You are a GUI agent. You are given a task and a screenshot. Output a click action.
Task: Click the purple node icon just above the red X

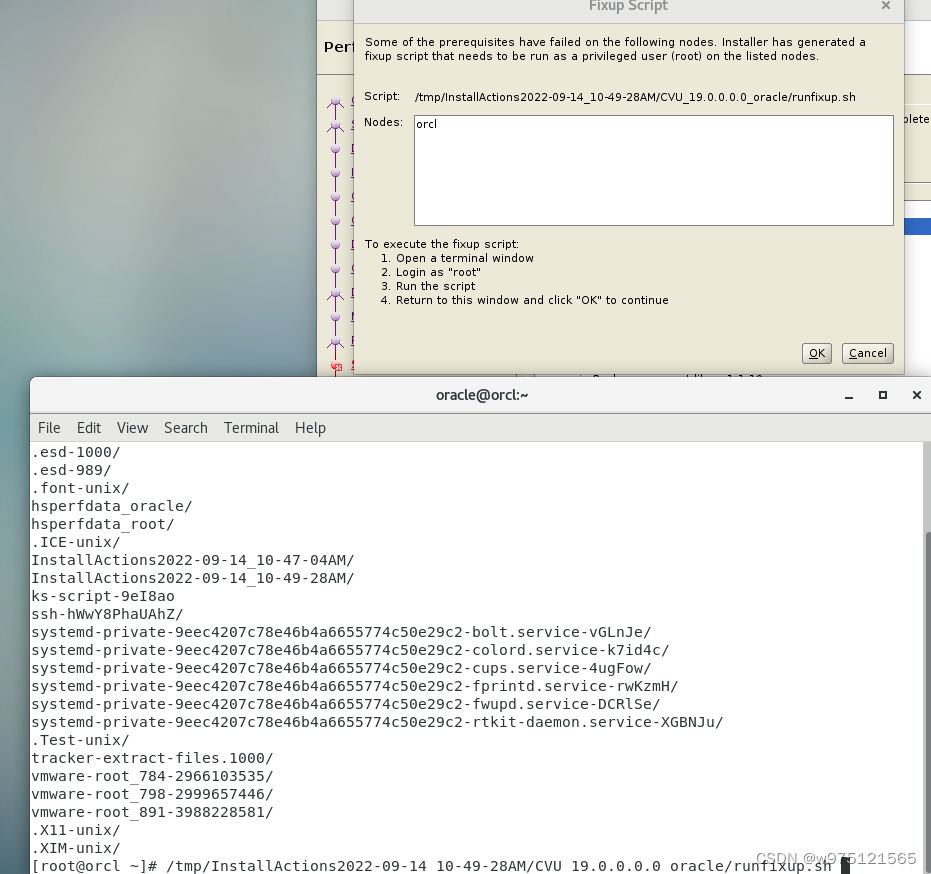click(x=335, y=340)
